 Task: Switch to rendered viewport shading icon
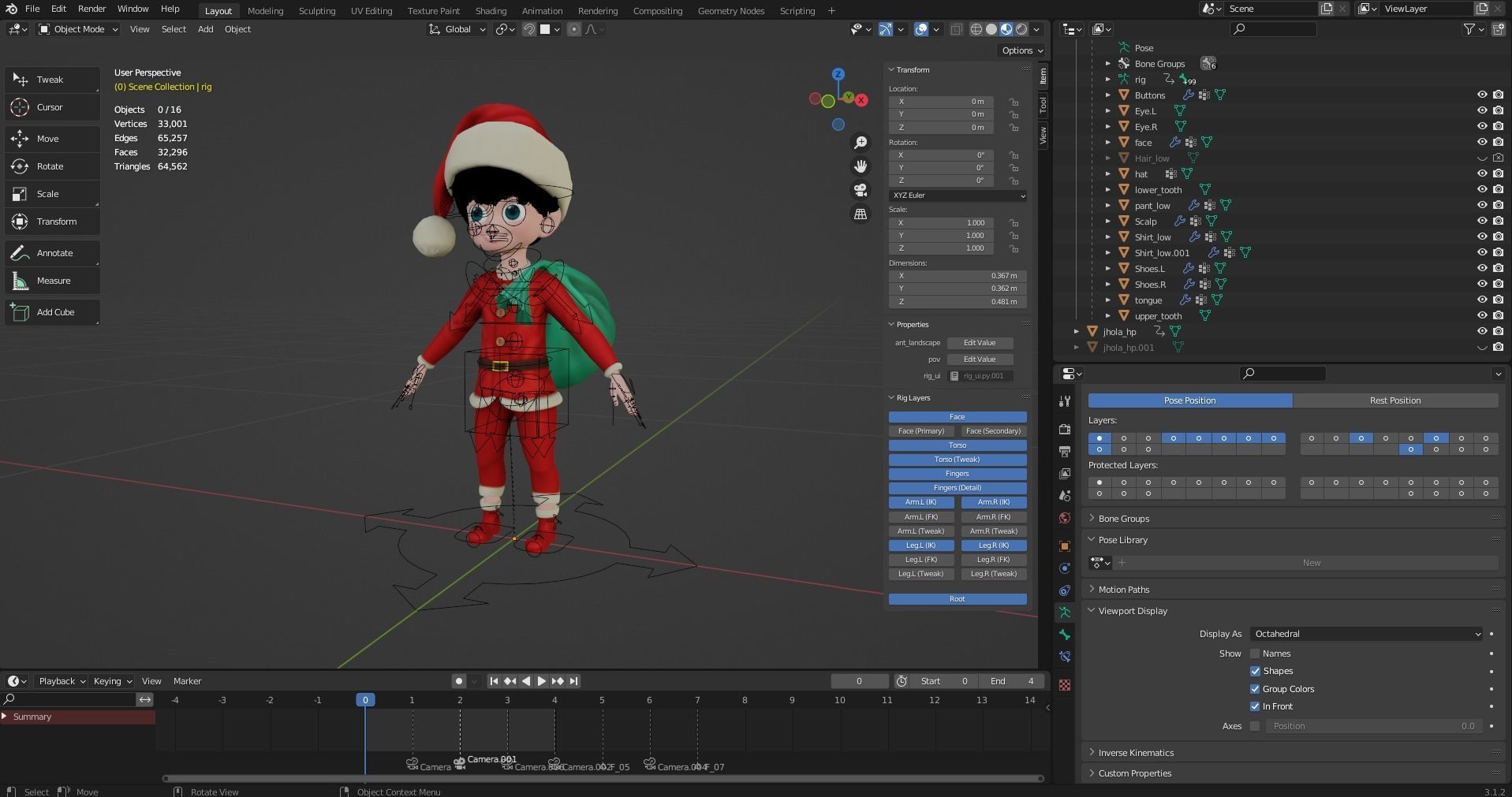(1022, 29)
